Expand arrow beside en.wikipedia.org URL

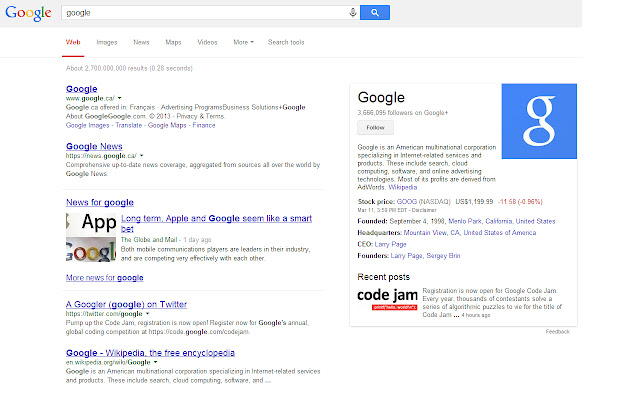[156, 362]
